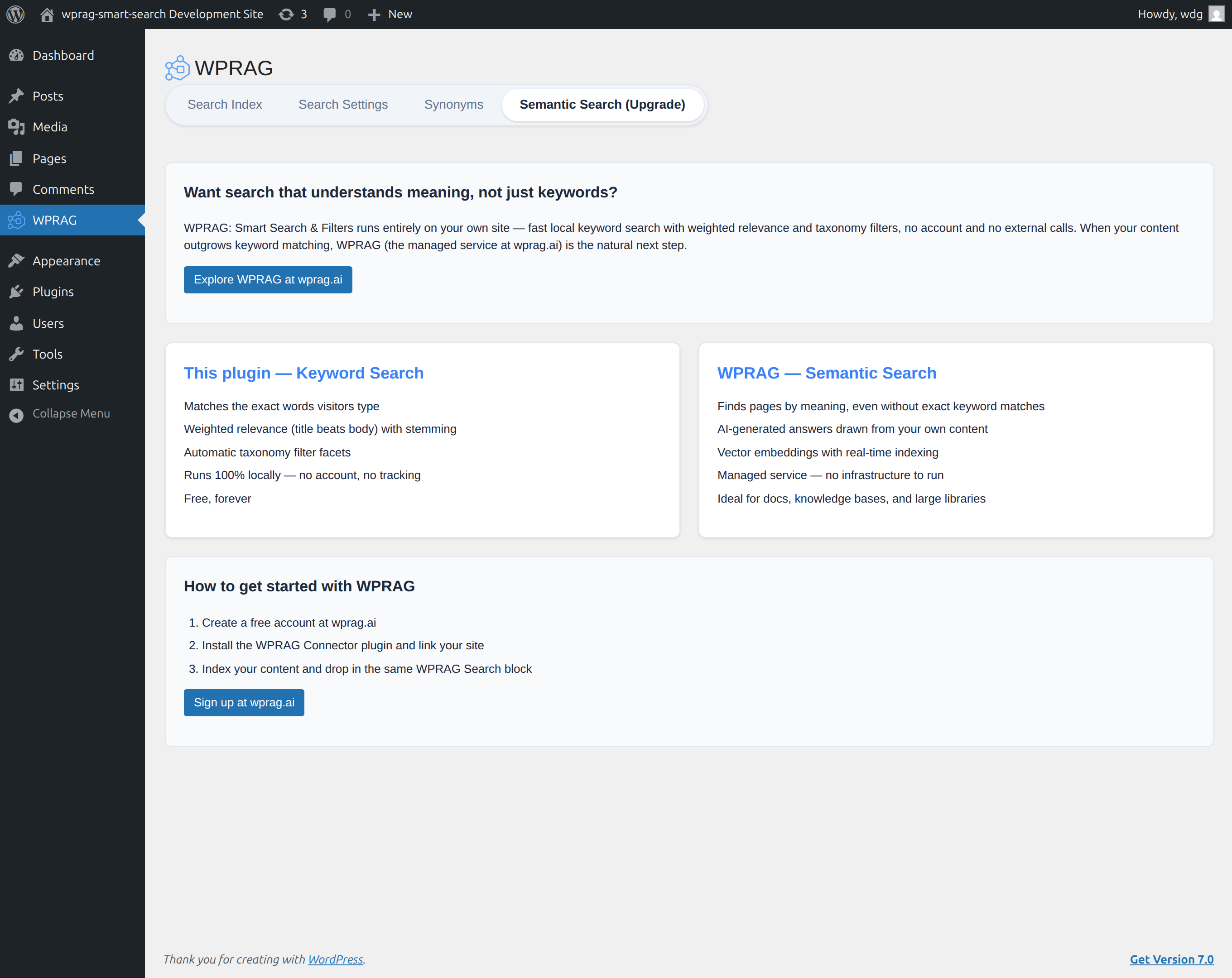Switch to the Search Settings tab
The width and height of the screenshot is (1232, 978).
point(343,105)
